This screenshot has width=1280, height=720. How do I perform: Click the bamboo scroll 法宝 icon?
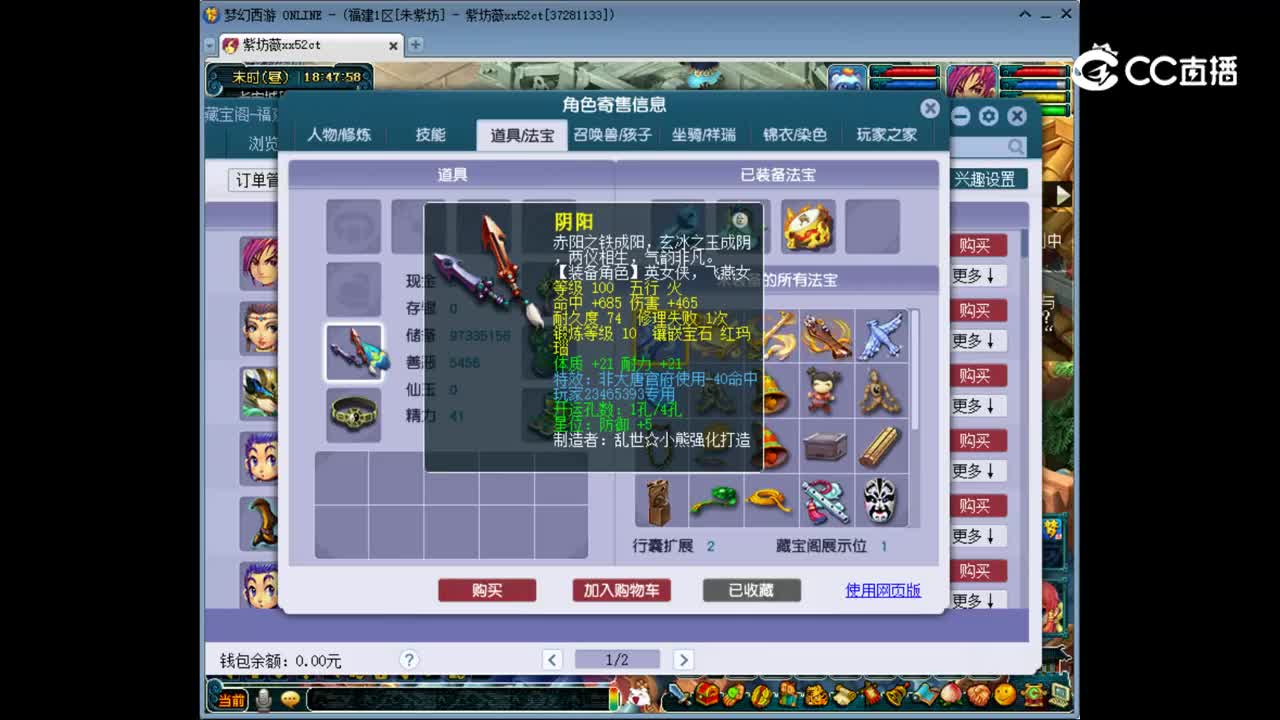click(881, 446)
